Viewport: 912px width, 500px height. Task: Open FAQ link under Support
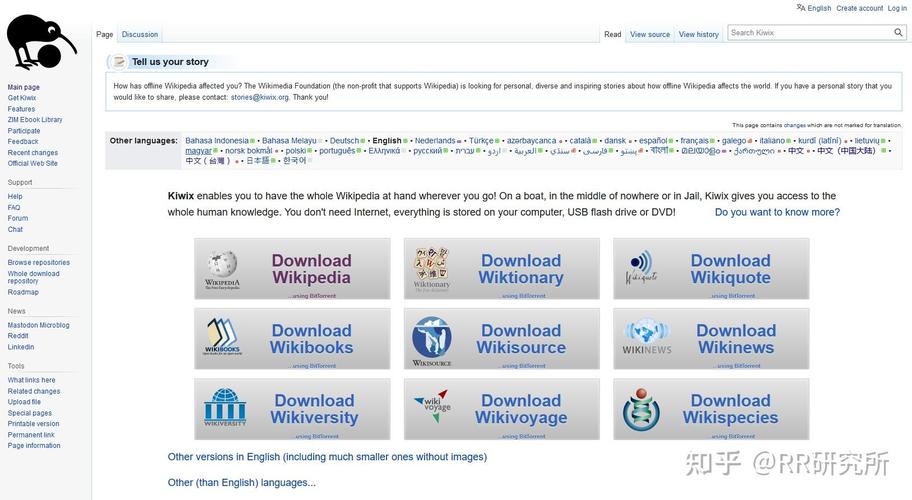coord(14,208)
